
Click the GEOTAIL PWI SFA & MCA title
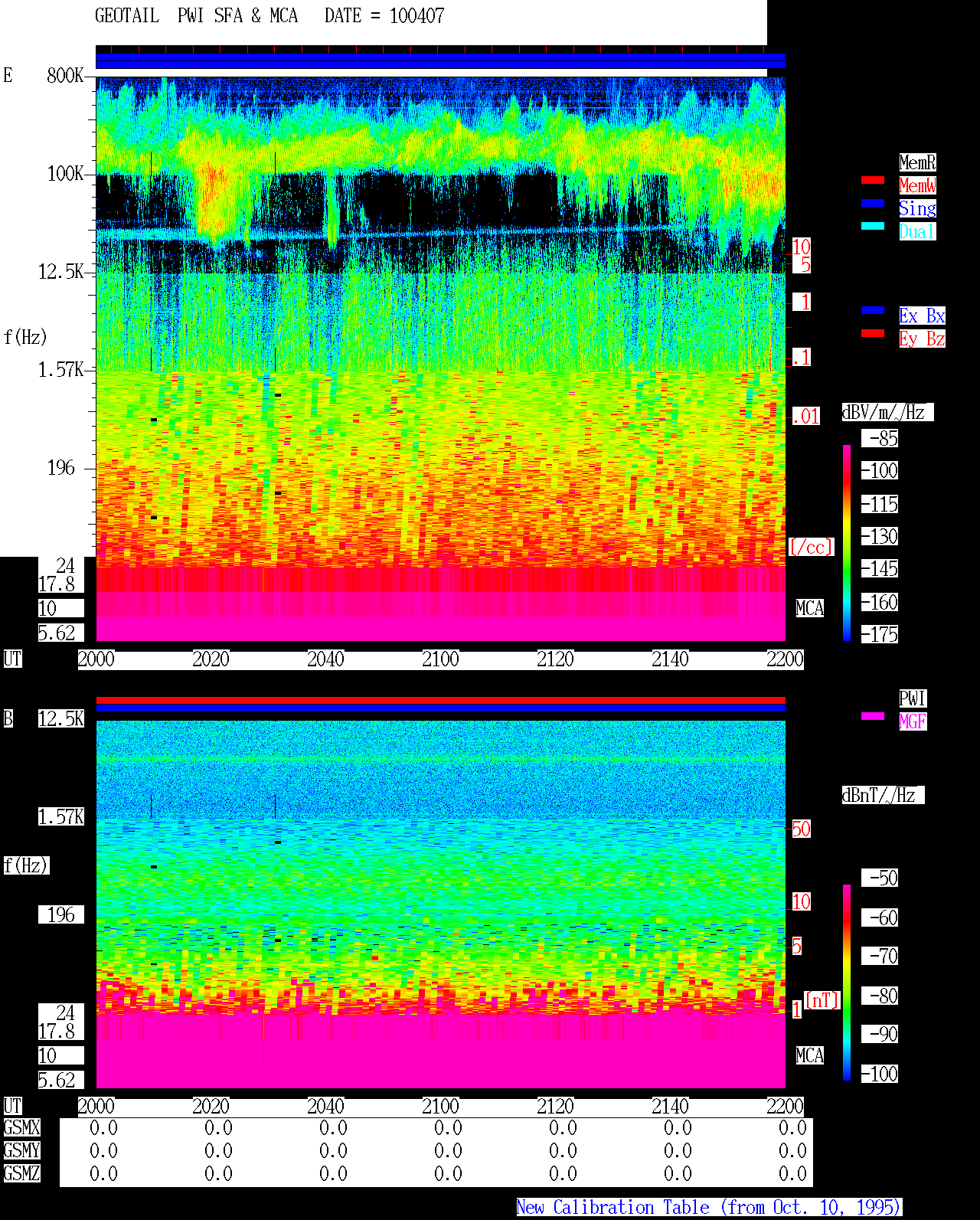[x=196, y=16]
